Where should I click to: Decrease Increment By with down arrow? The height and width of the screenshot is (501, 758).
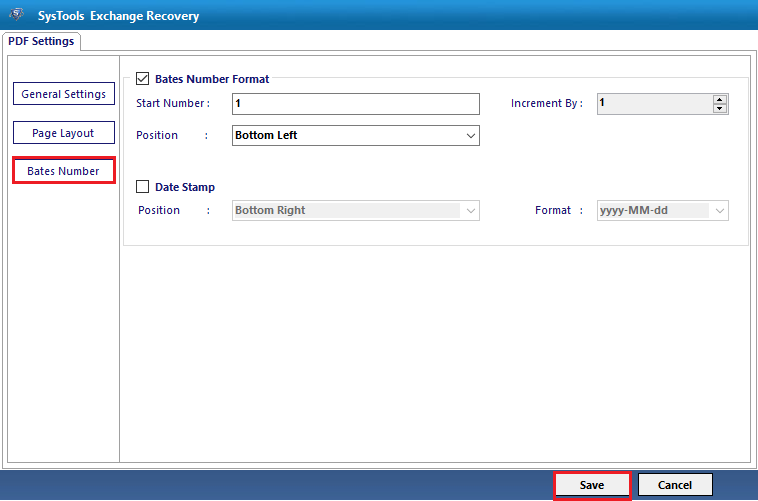(x=720, y=108)
